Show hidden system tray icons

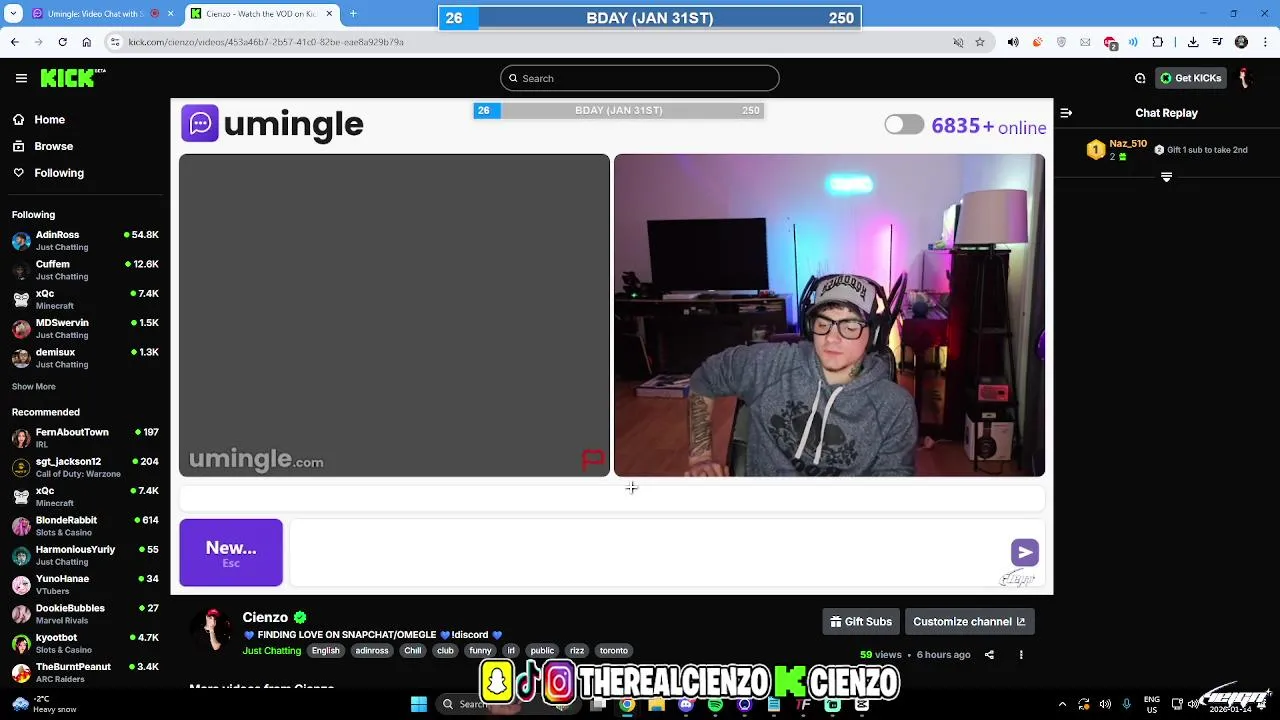[1062, 704]
